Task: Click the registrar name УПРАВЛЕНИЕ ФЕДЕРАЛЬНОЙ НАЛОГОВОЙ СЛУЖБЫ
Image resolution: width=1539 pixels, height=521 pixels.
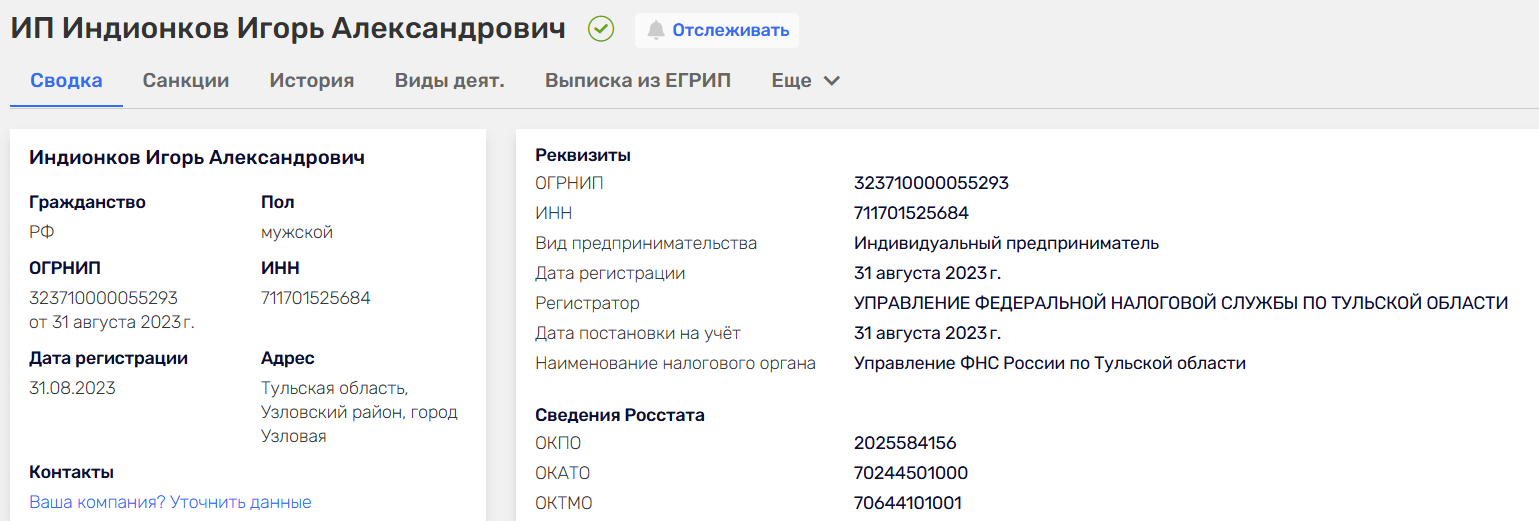Action: click(1180, 303)
